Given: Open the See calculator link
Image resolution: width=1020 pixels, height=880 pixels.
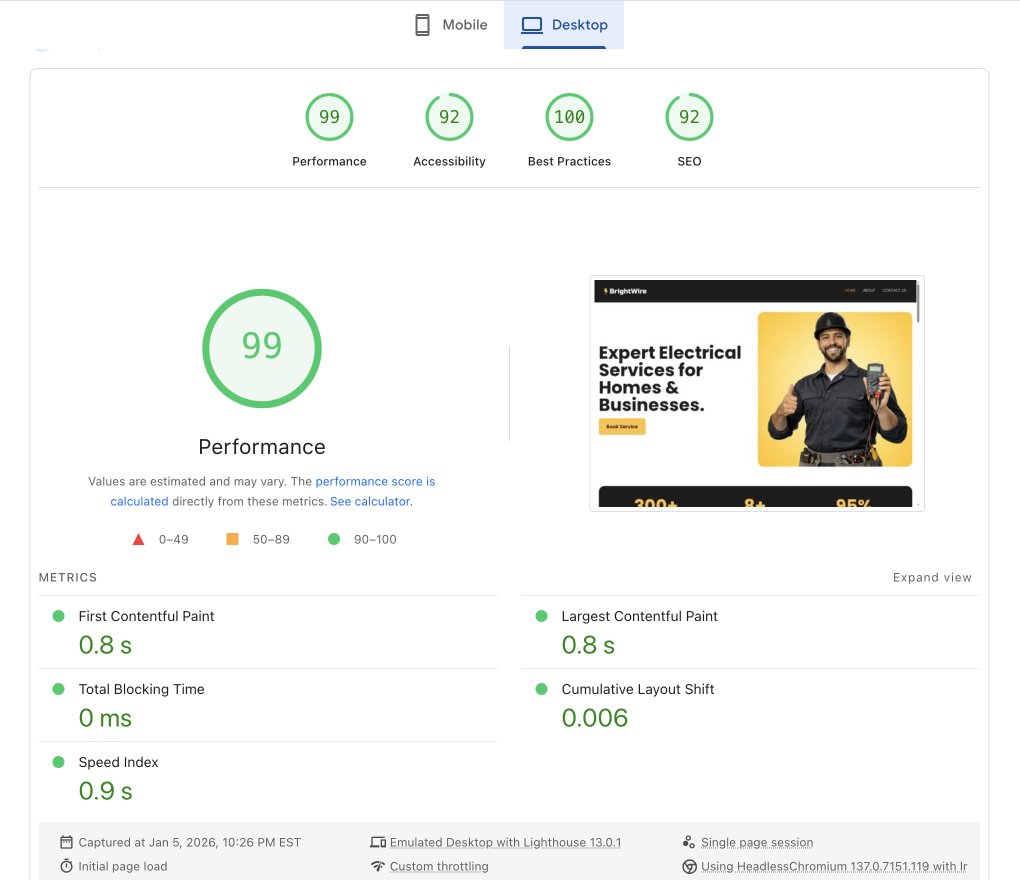Looking at the screenshot, I should (370, 501).
